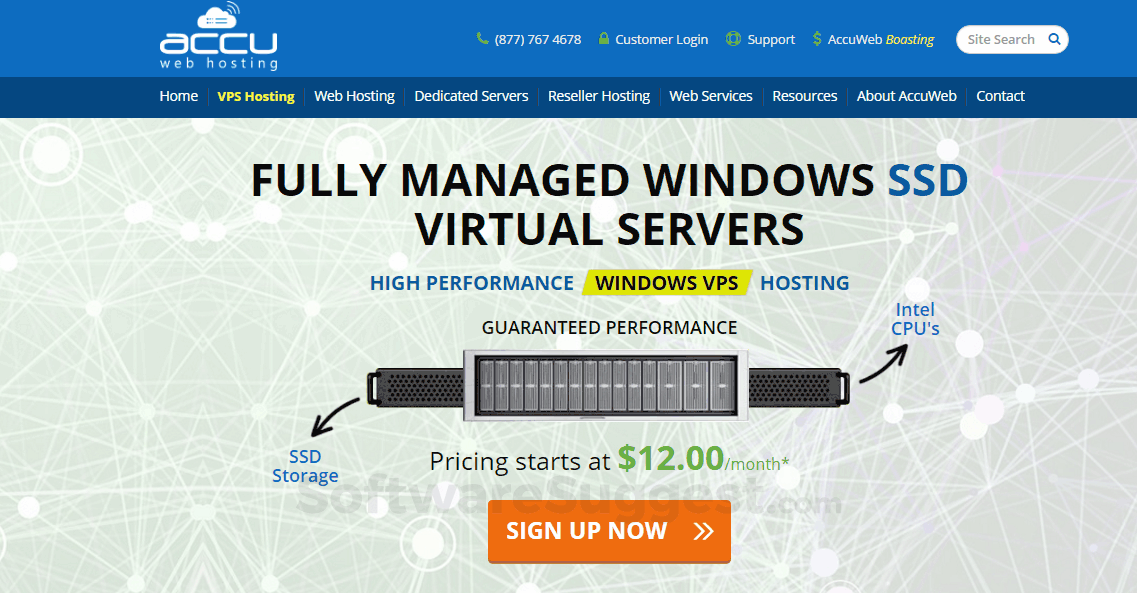Click the Customer Login link
Viewport: 1137px width, 593px height.
(x=661, y=39)
